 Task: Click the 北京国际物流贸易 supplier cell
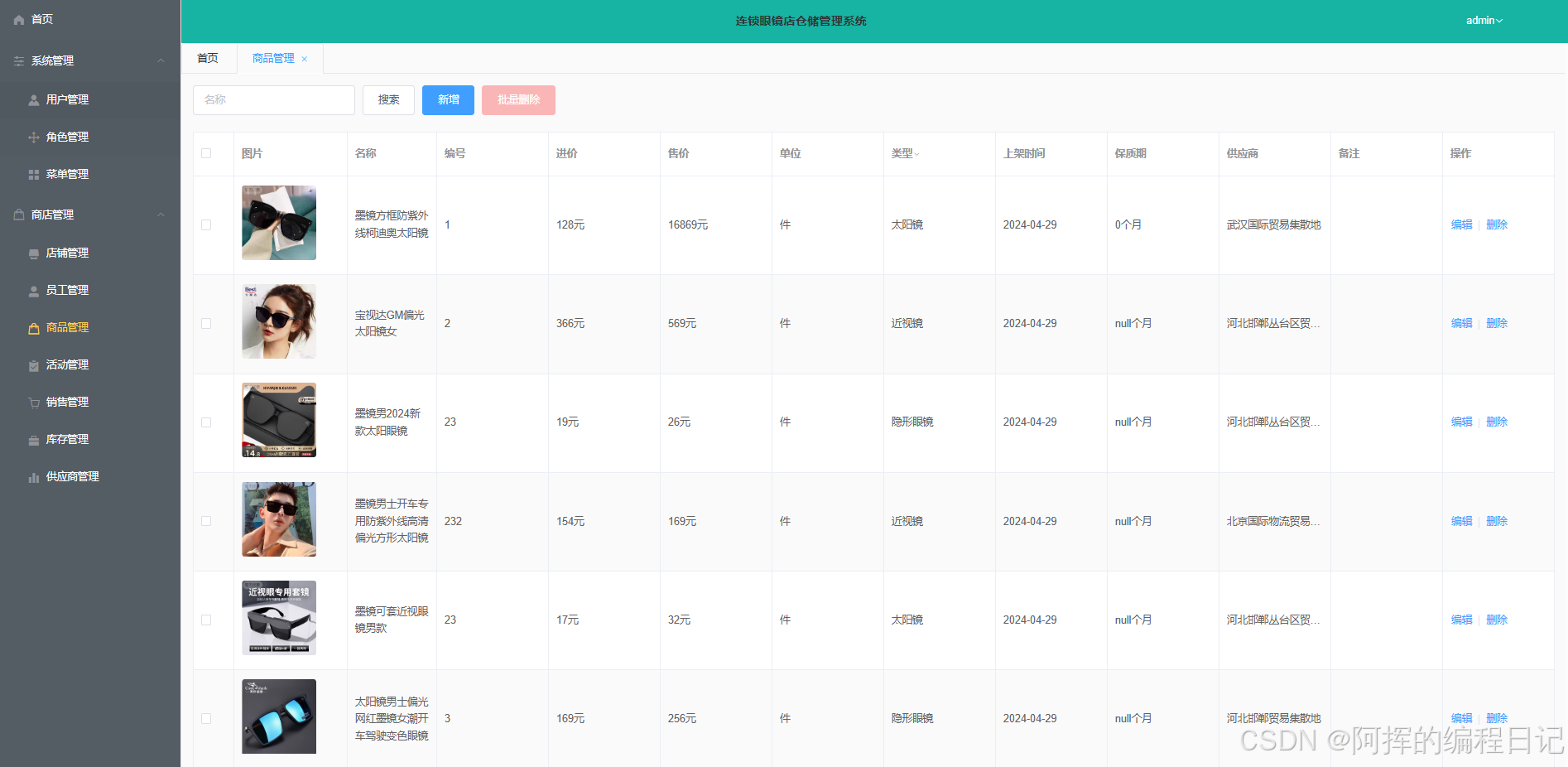click(x=1273, y=521)
